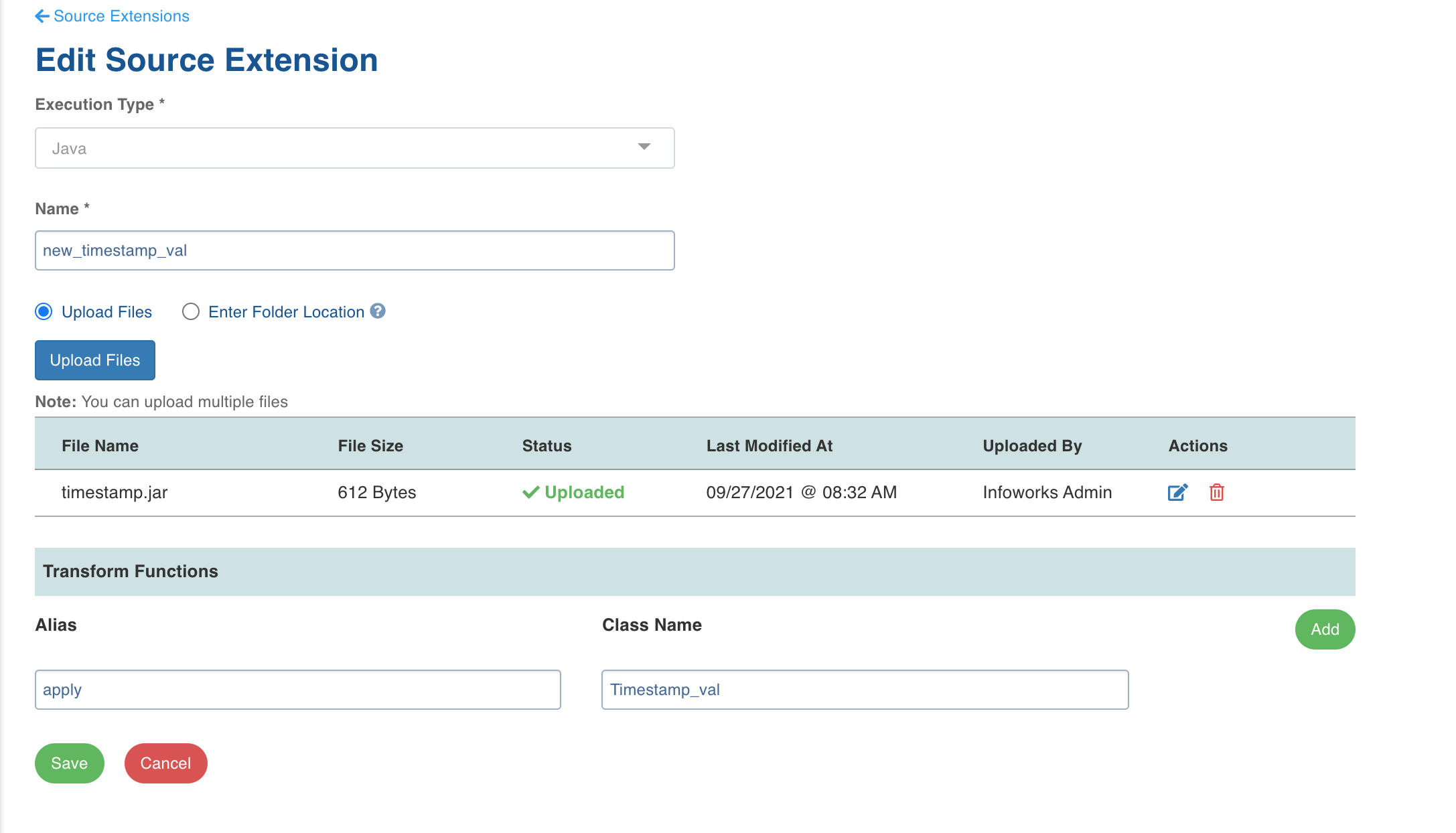Click the edit pencil icon for timestamp.jar
This screenshot has height=833, width=1456.
click(1177, 493)
